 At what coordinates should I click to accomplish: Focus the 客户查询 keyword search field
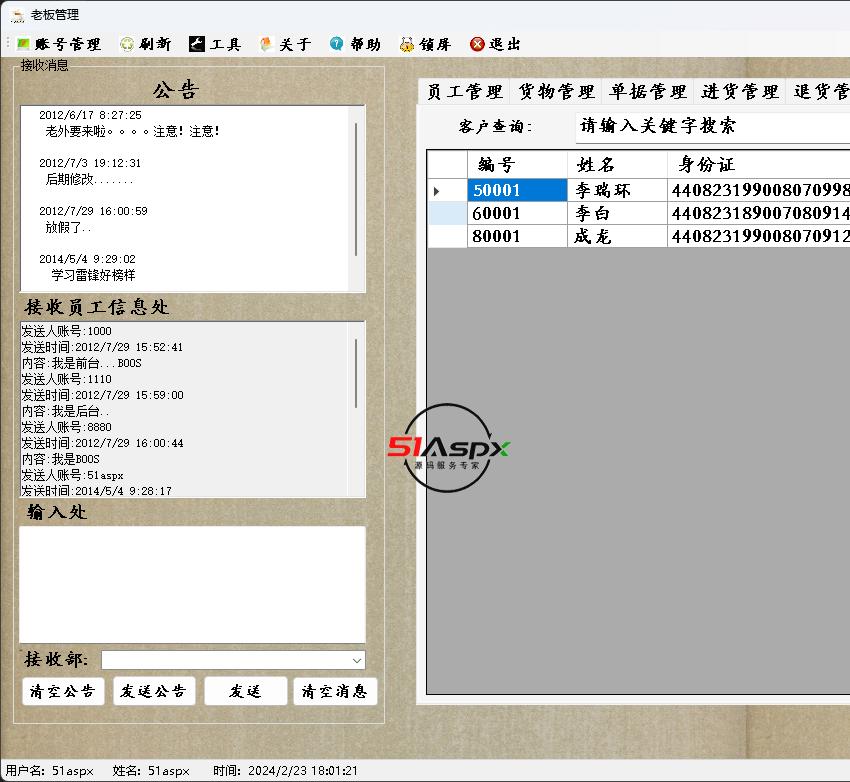(712, 127)
